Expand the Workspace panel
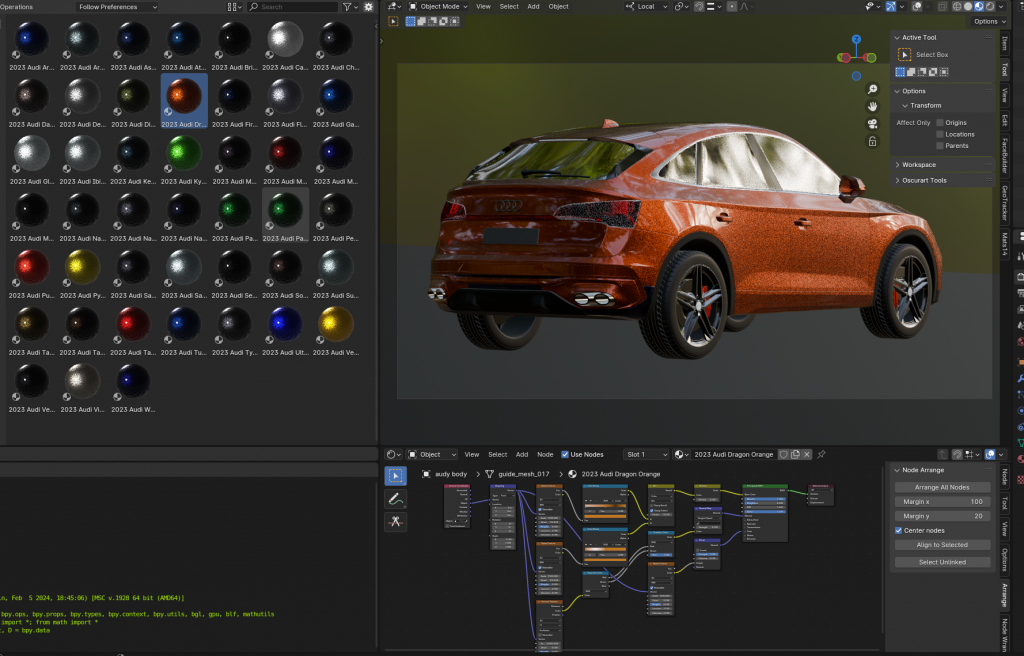The height and width of the screenshot is (656, 1024). (918, 164)
